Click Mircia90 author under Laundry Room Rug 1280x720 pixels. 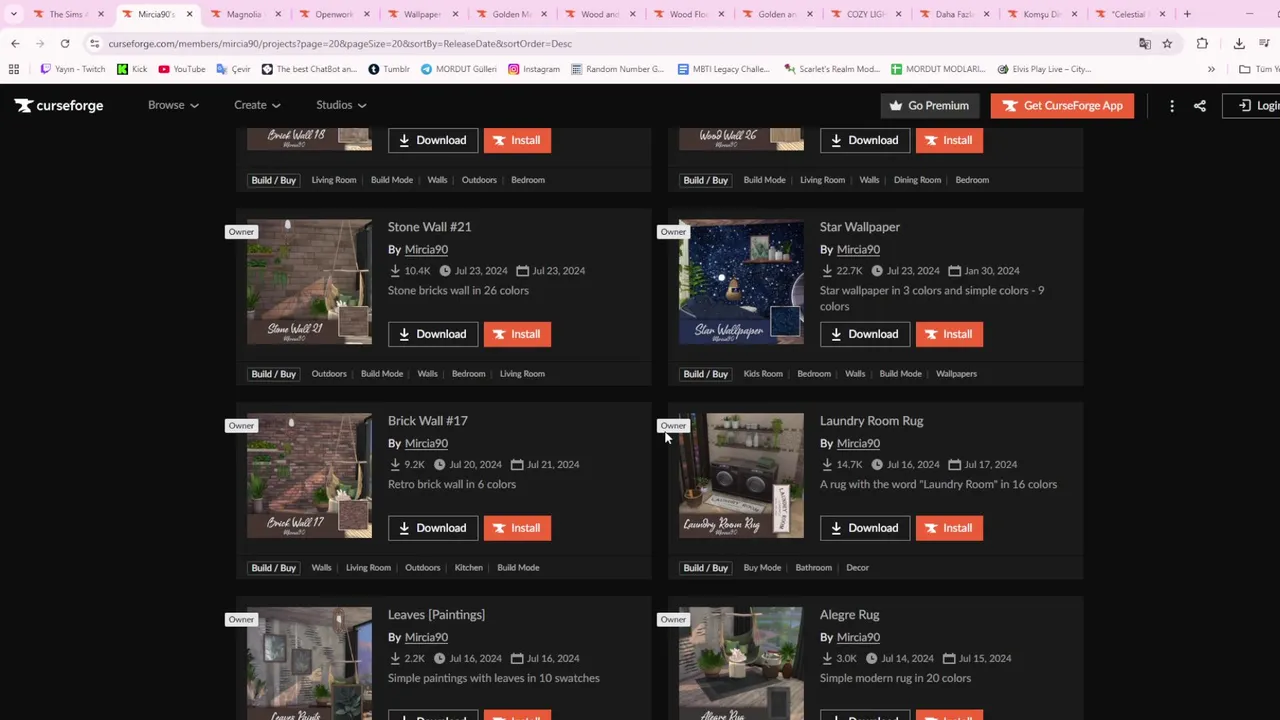858,443
